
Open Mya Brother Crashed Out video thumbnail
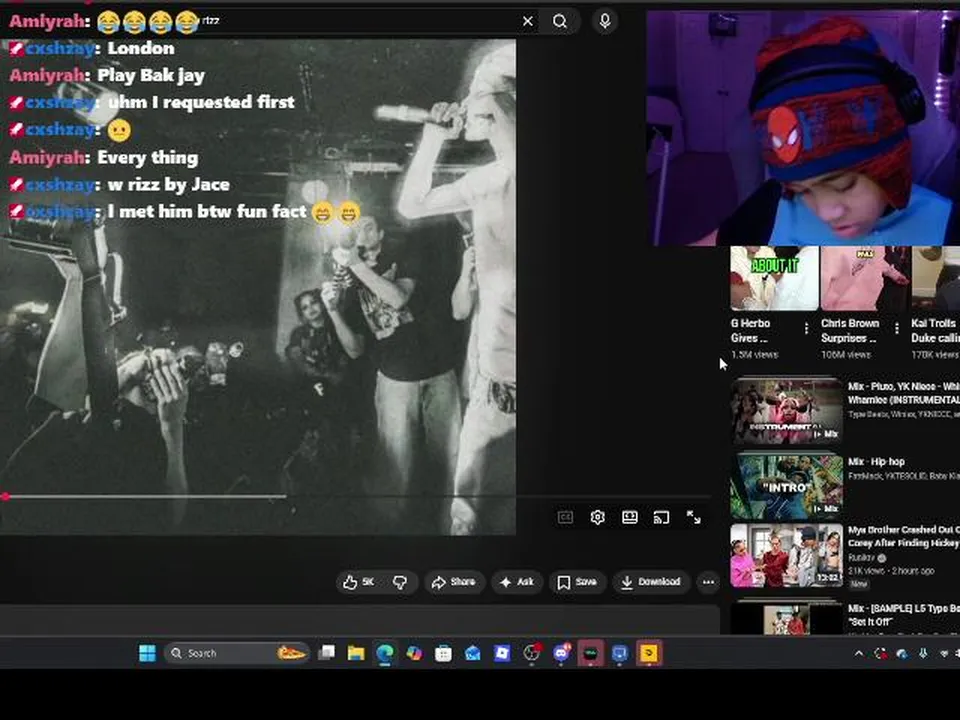point(787,555)
